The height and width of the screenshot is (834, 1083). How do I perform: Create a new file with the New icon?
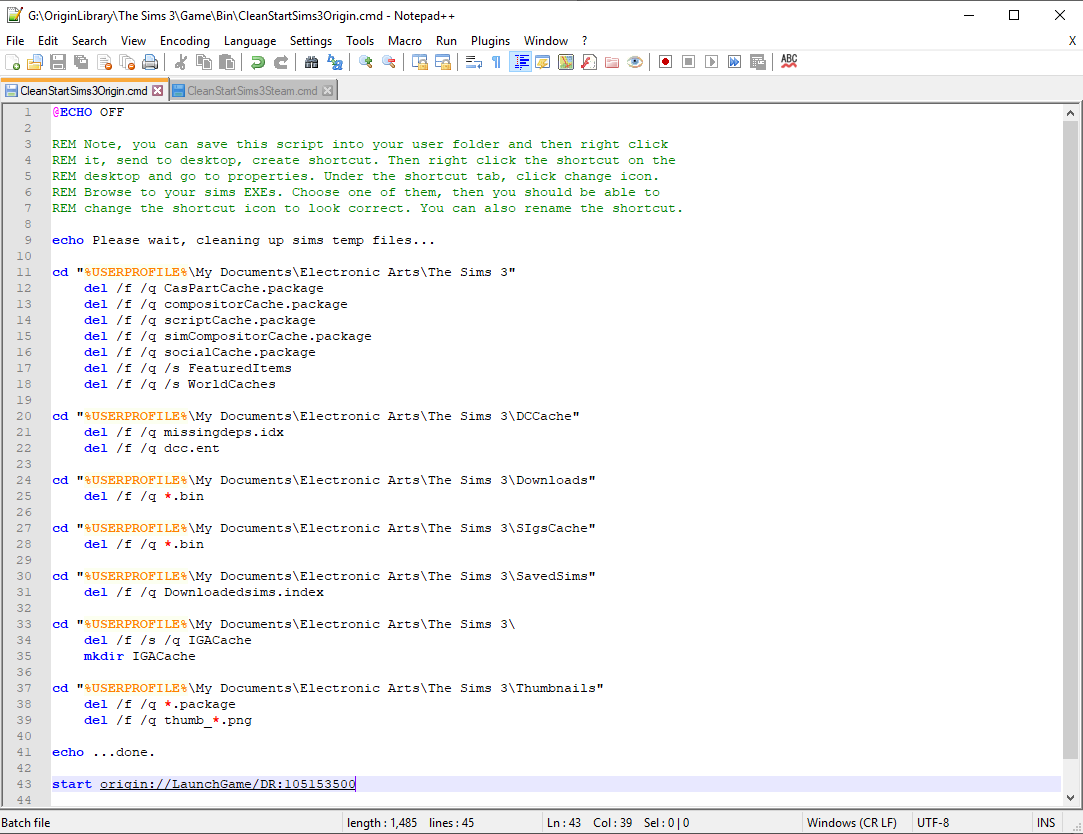point(12,62)
